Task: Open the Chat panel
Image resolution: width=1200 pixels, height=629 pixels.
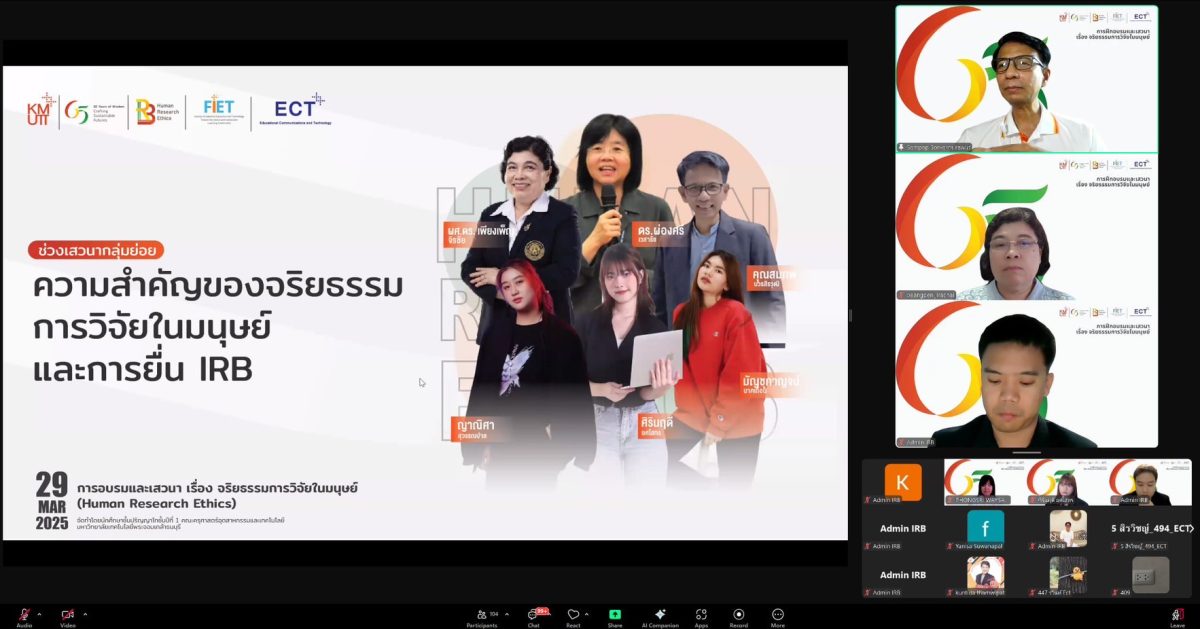Action: (x=534, y=616)
